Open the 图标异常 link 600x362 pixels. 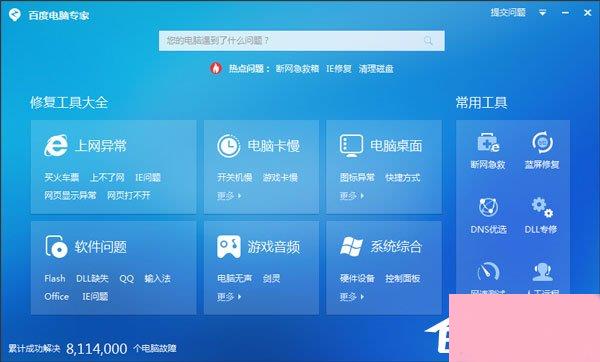(x=357, y=178)
